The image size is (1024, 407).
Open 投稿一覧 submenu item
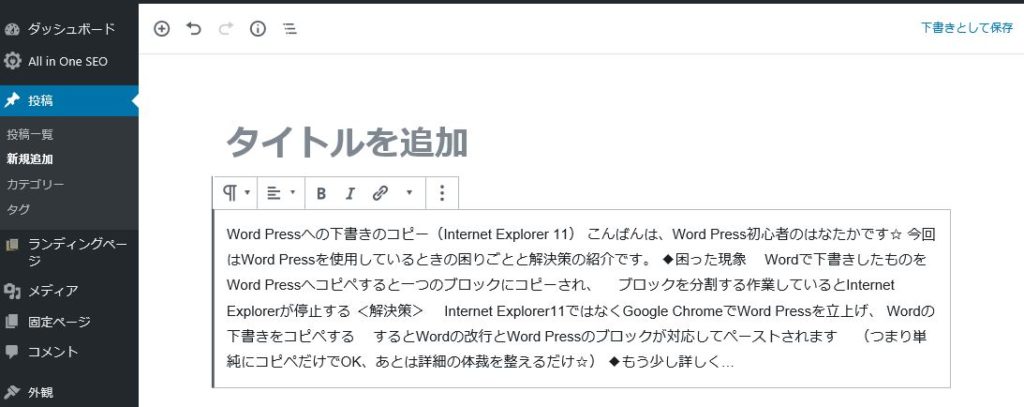point(30,135)
